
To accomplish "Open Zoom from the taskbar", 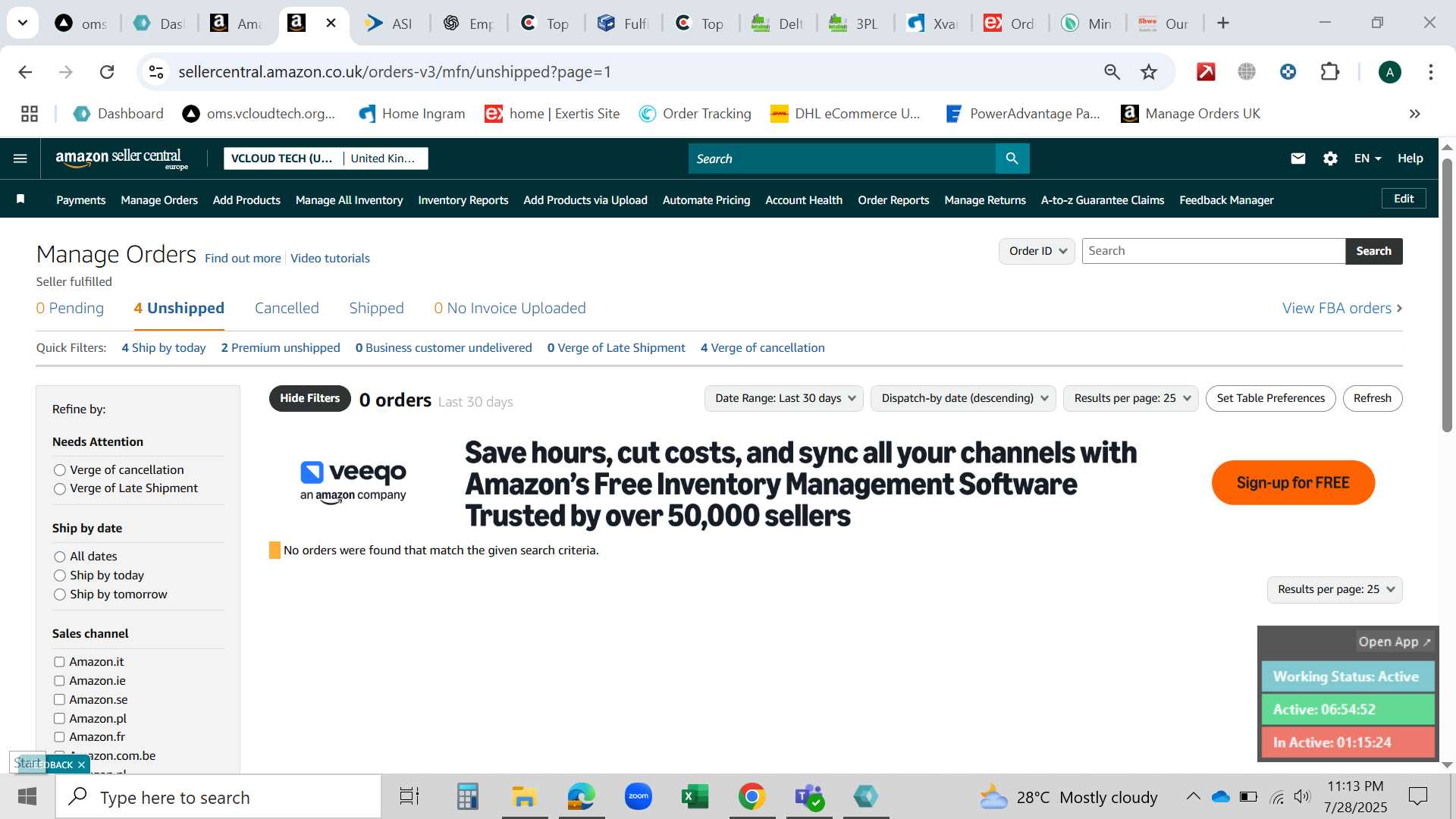I will tap(639, 797).
